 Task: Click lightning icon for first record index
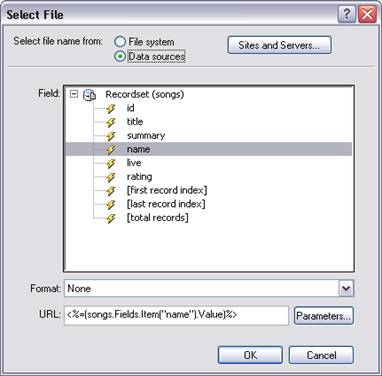click(111, 190)
